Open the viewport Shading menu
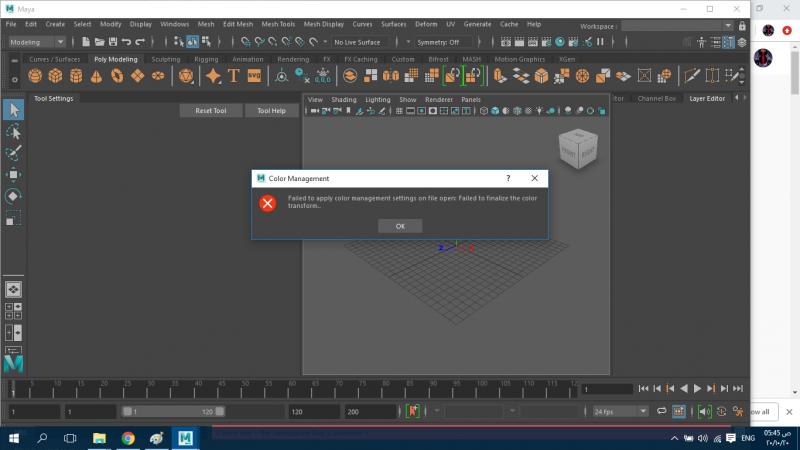The height and width of the screenshot is (450, 800). [x=344, y=99]
